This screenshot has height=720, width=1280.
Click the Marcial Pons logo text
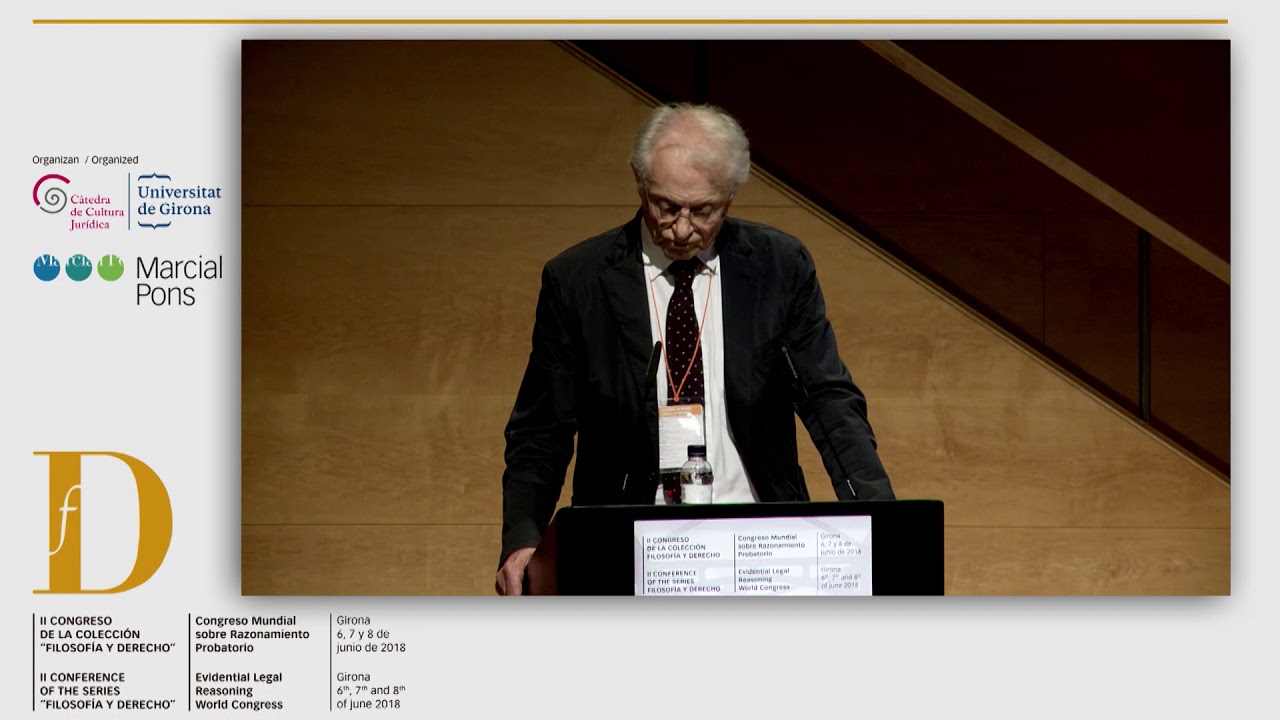pos(179,281)
